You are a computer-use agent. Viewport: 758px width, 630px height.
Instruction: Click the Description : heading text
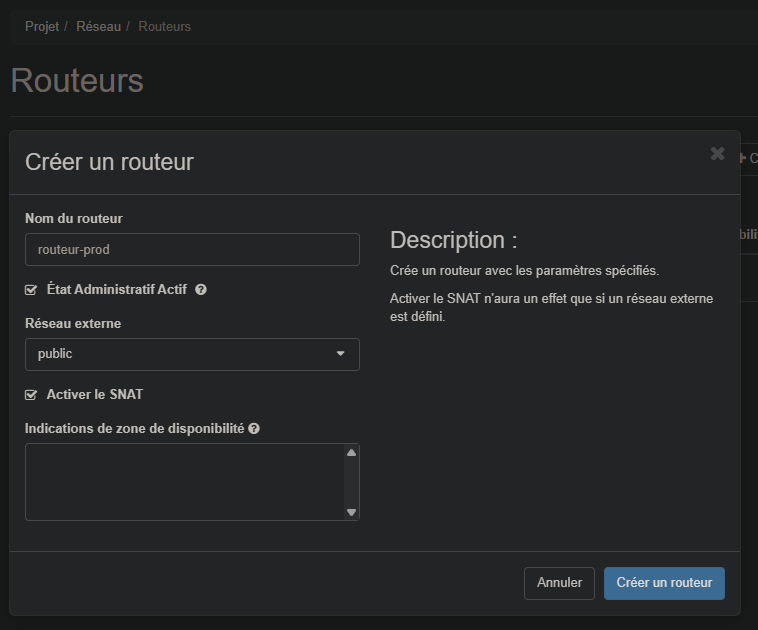[x=453, y=240]
